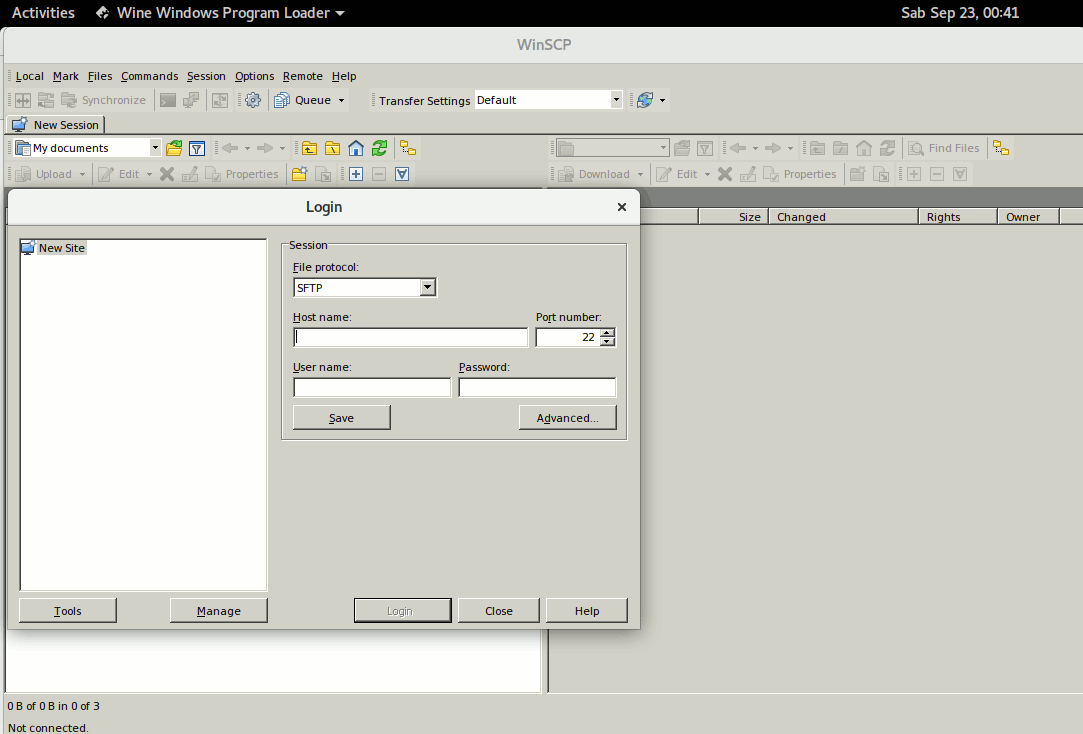This screenshot has width=1083, height=734.
Task: Decrease the port number with the down arrow
Action: (x=607, y=342)
